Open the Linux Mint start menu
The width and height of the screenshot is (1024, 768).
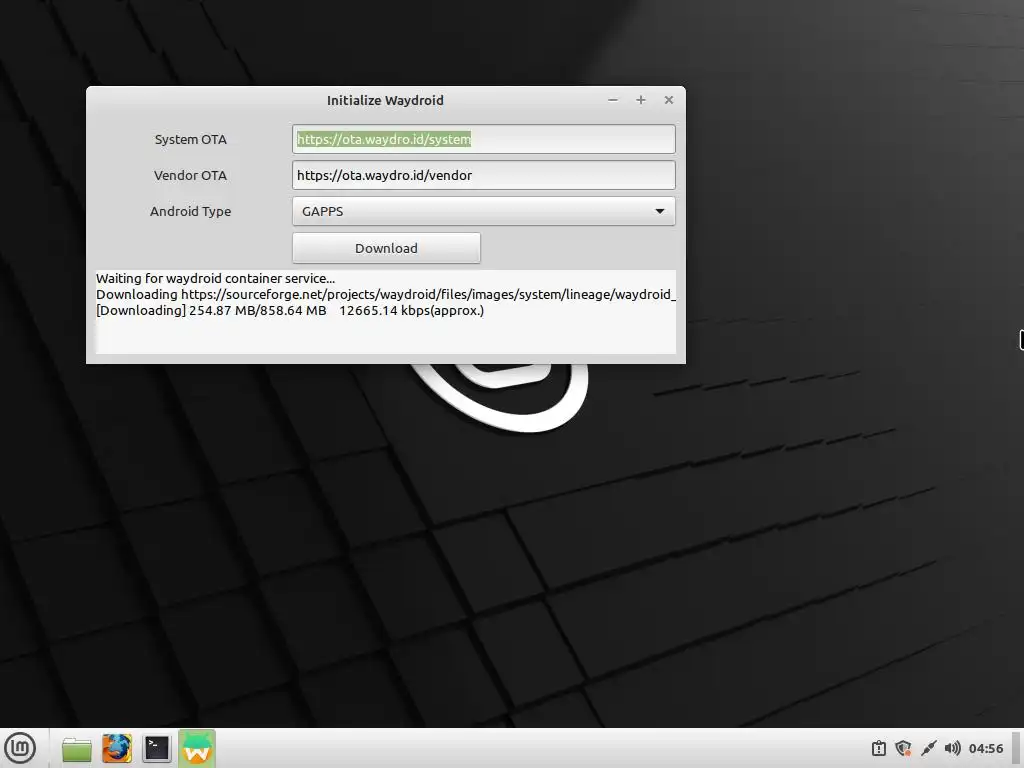pos(20,748)
